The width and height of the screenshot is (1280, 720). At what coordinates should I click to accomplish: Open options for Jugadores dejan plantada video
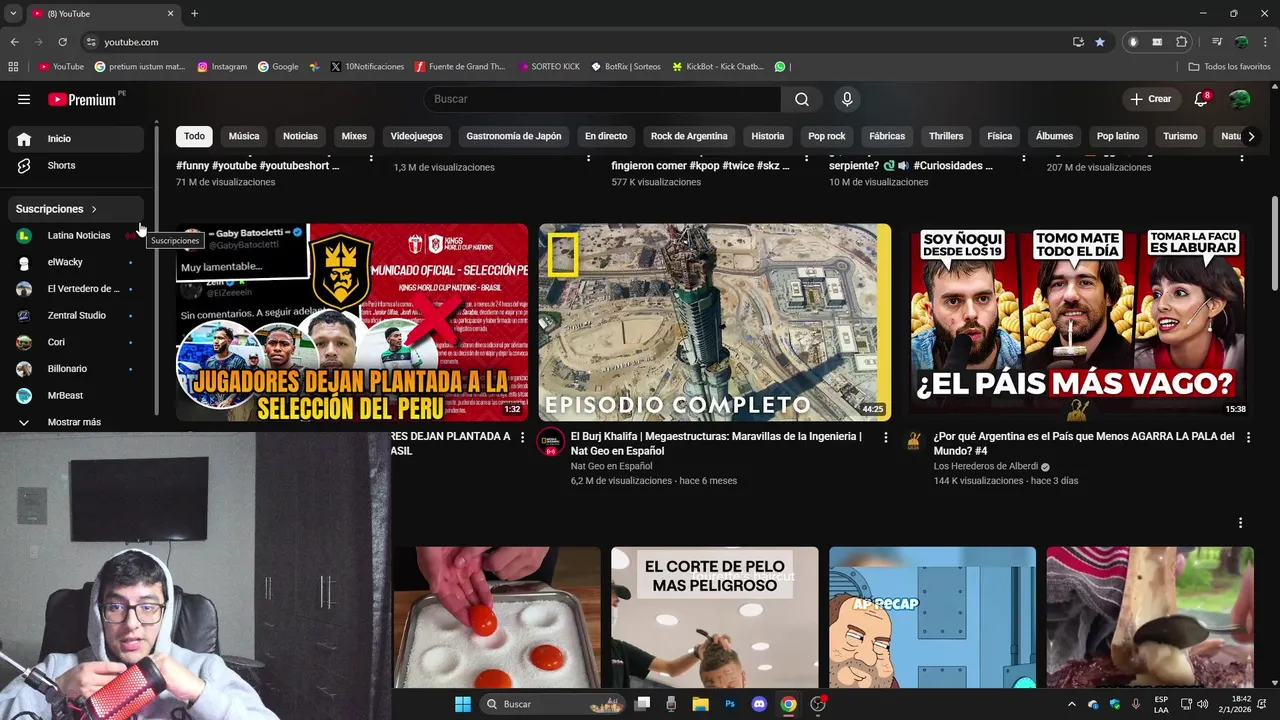tap(522, 437)
